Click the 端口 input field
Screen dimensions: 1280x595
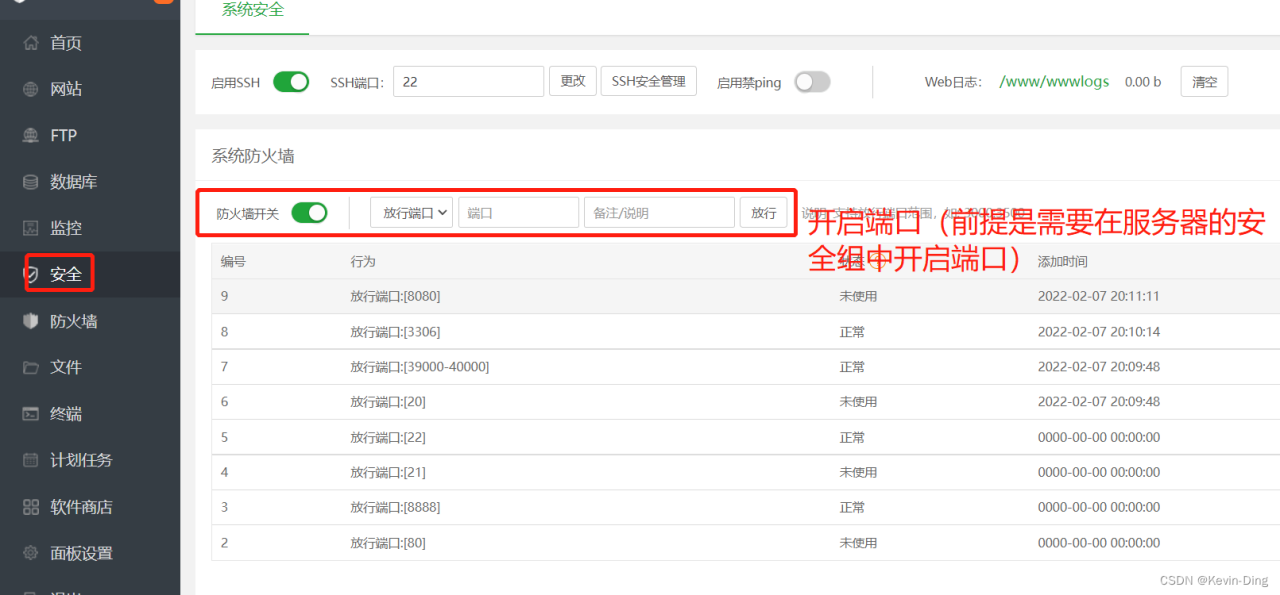click(518, 213)
